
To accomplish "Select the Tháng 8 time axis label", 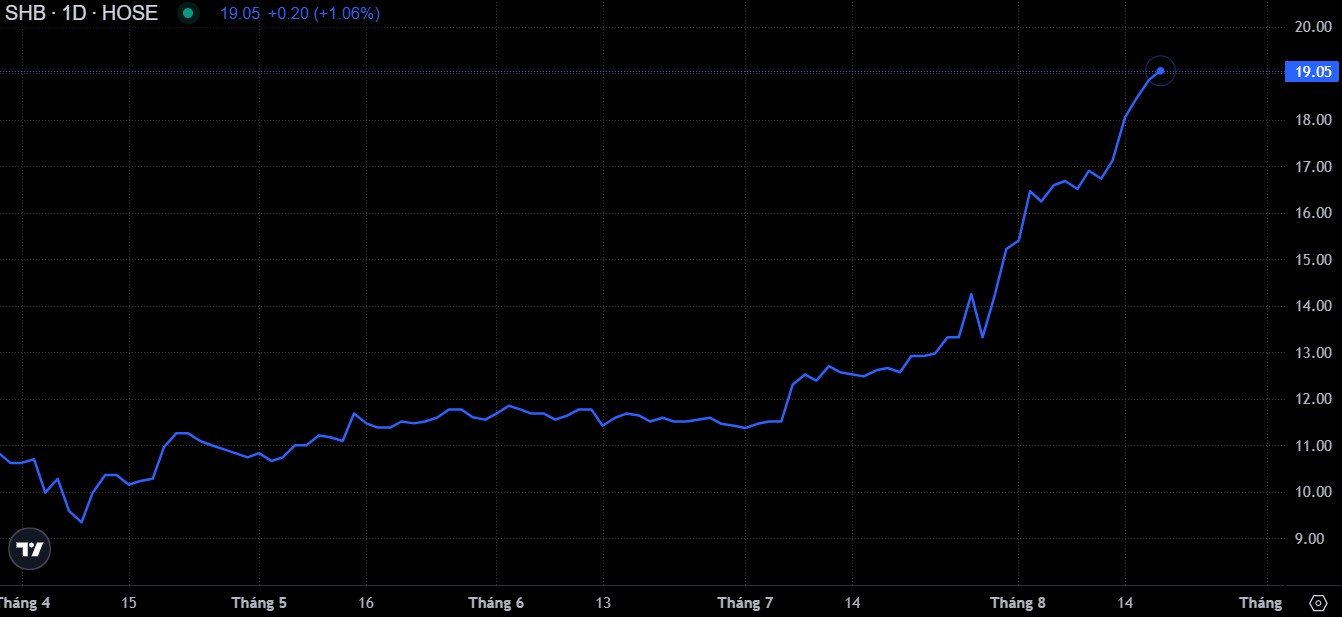I will tap(1018, 603).
